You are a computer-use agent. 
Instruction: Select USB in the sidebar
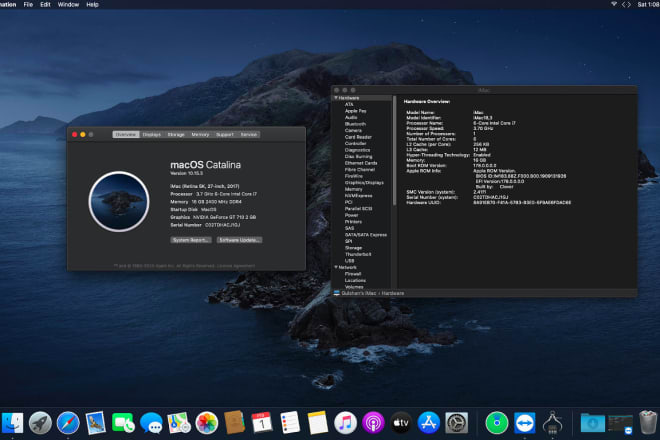coord(349,261)
